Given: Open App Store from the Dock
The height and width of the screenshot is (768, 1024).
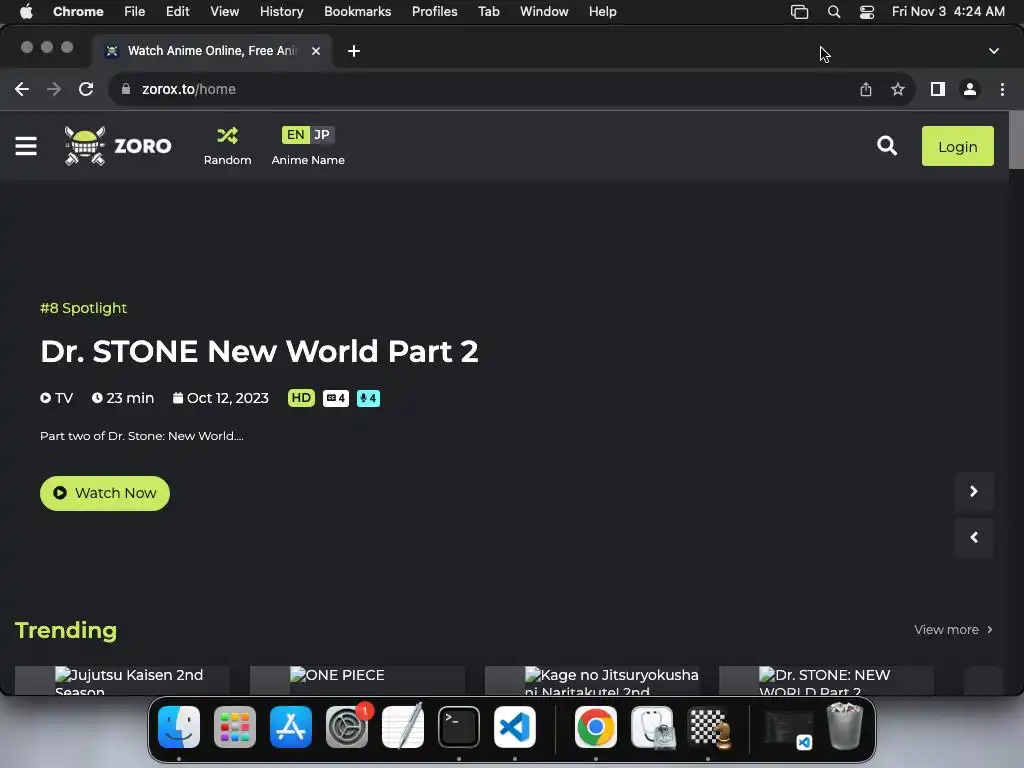Looking at the screenshot, I should coord(291,727).
